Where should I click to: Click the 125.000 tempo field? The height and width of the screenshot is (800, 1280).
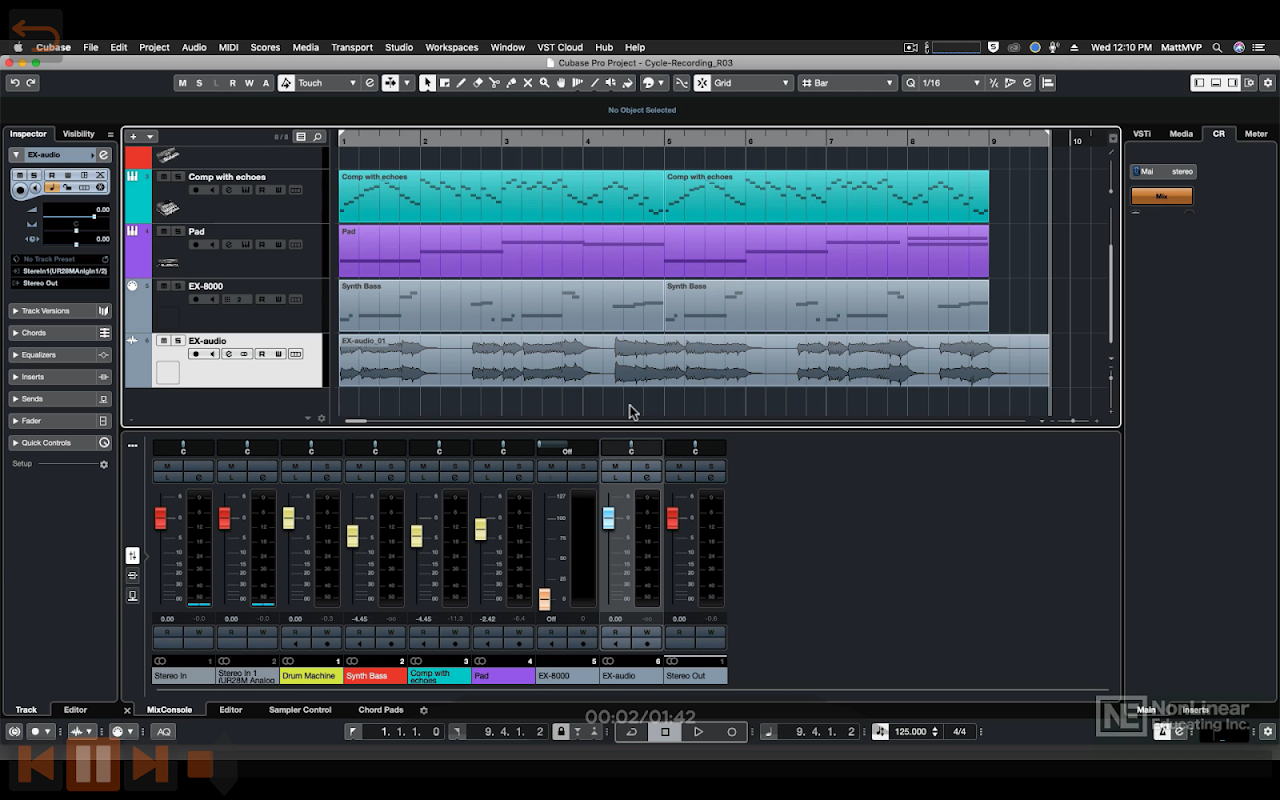click(910, 732)
